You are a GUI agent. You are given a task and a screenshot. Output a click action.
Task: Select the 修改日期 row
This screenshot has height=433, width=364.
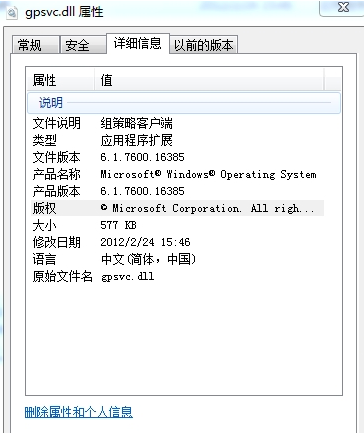pyautogui.click(x=177, y=242)
